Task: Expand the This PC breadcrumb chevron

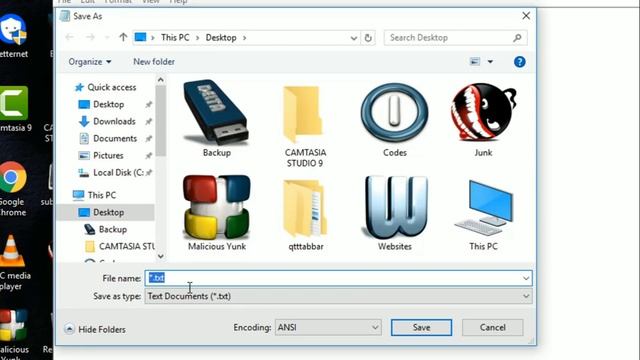Action: (x=198, y=38)
